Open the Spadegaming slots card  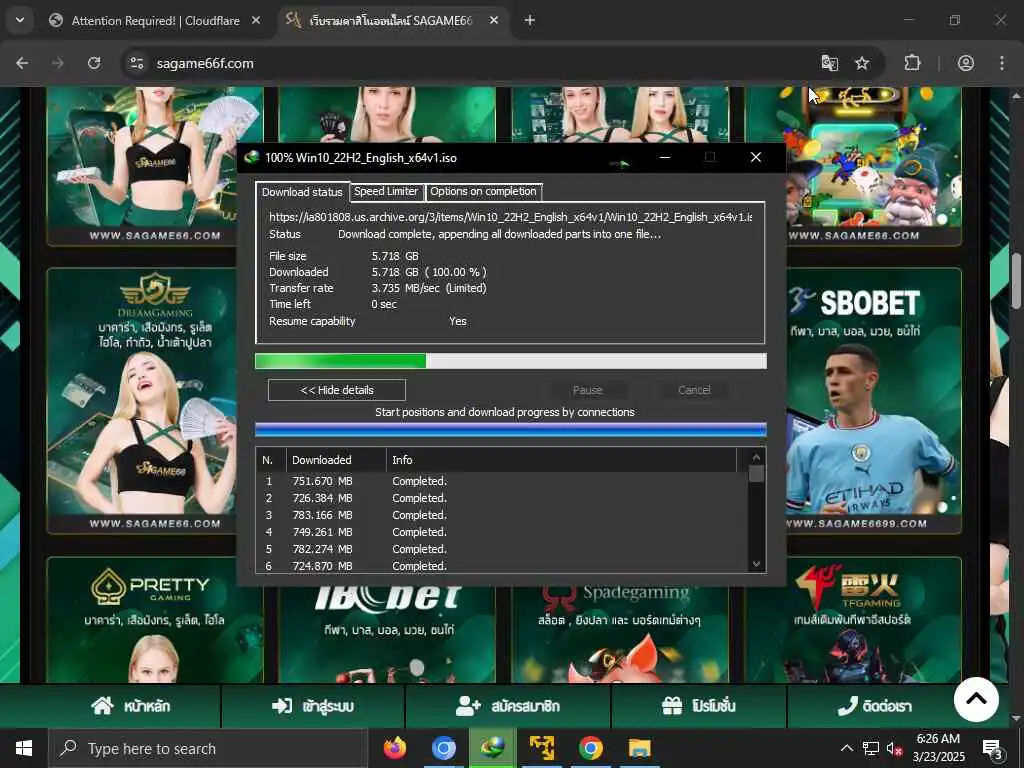pyautogui.click(x=620, y=633)
